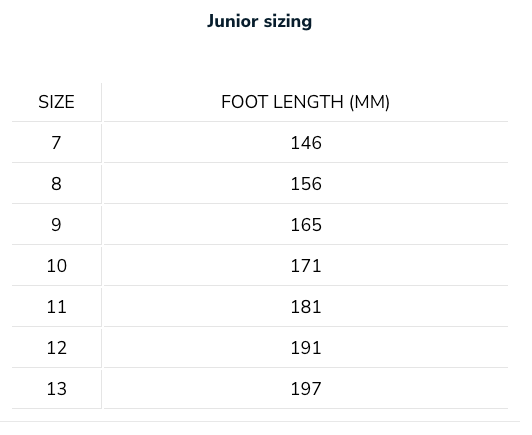
Task: Click the 197 foot length value
Action: (x=306, y=389)
